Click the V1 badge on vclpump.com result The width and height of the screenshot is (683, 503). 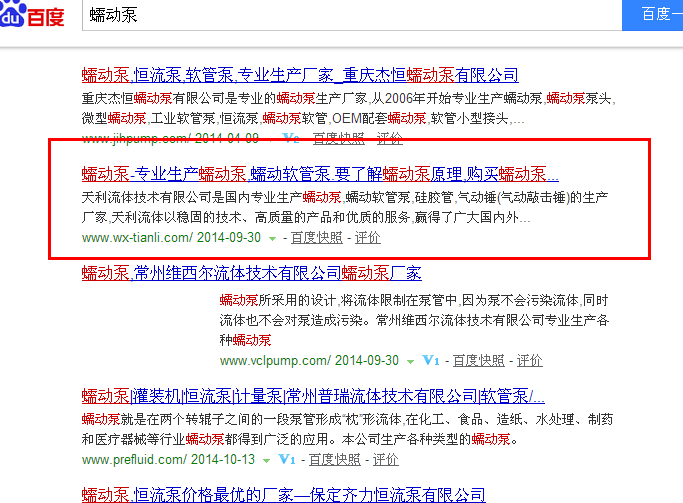430,361
